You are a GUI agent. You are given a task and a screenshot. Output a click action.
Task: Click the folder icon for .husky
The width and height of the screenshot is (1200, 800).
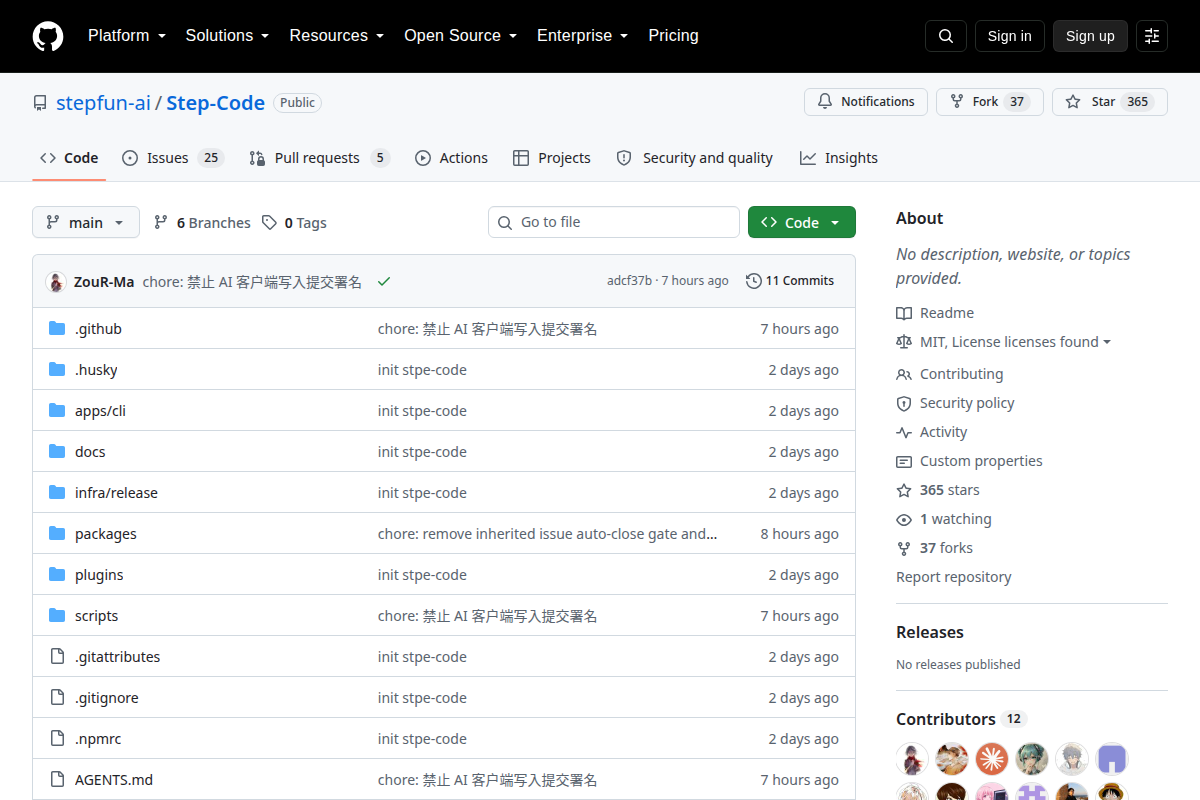(x=57, y=370)
